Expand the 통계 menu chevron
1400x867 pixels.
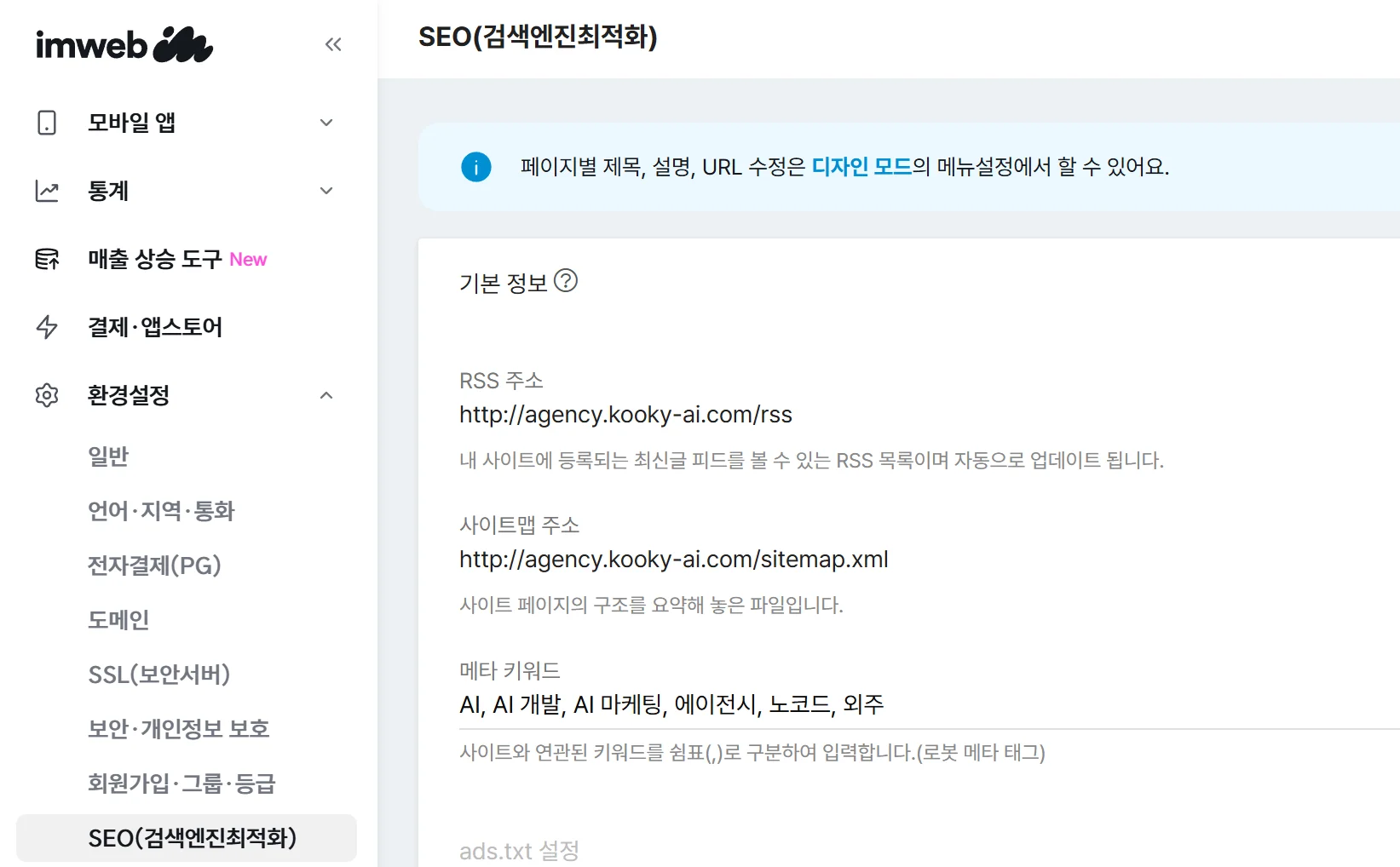pyautogui.click(x=326, y=191)
